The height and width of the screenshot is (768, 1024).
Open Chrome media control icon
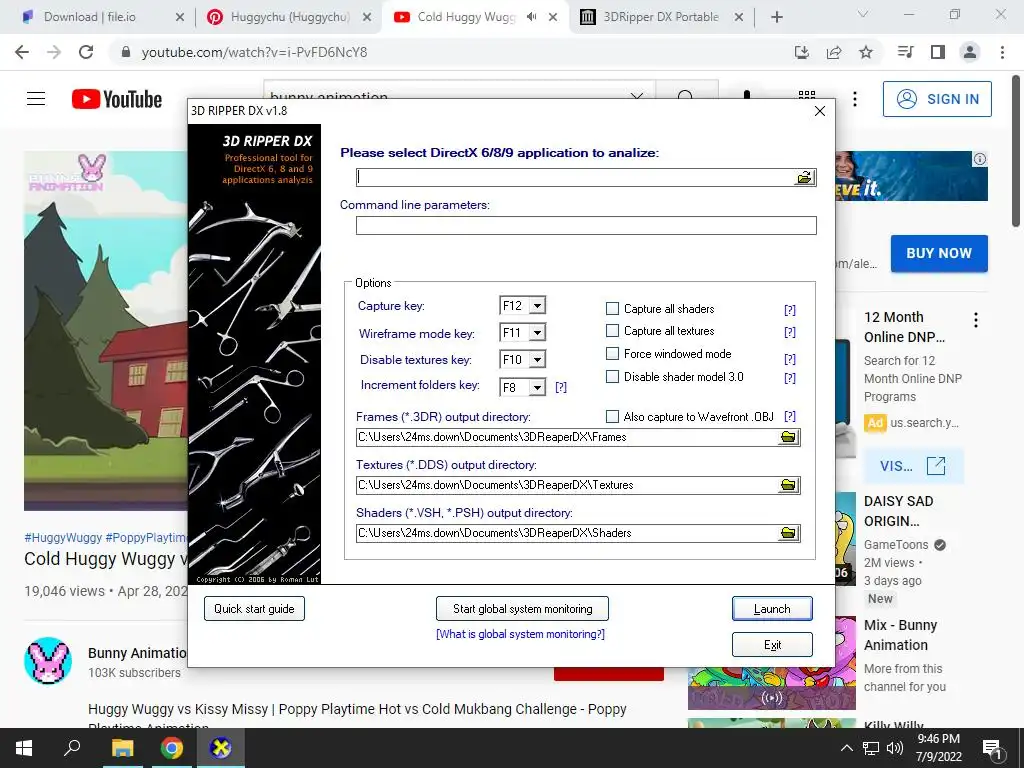906,52
